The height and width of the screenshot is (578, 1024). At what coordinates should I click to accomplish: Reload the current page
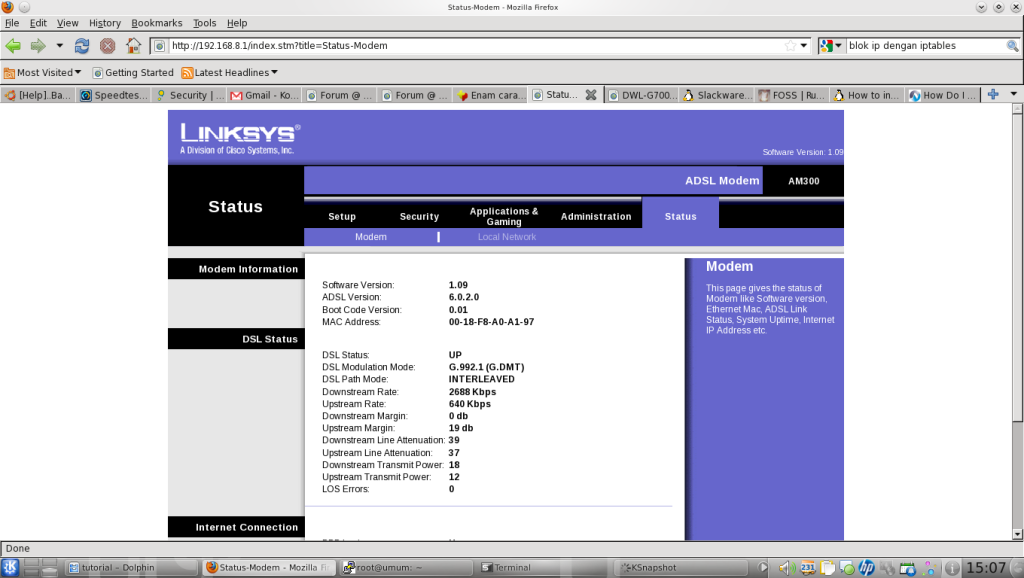(x=82, y=46)
